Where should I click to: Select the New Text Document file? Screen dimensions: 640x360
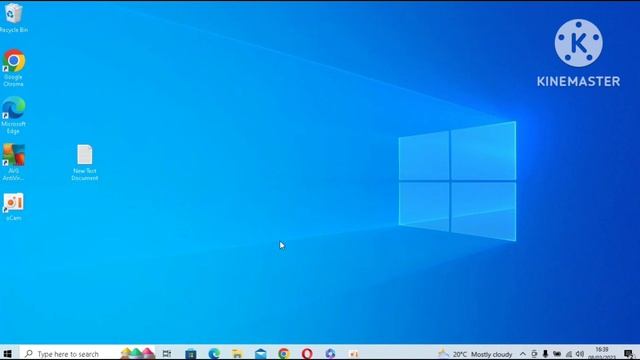[85, 162]
